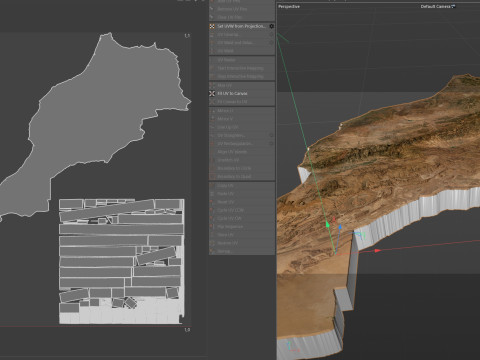Apply the Mirror V command
Image resolution: width=480 pixels, height=360 pixels.
242,119
